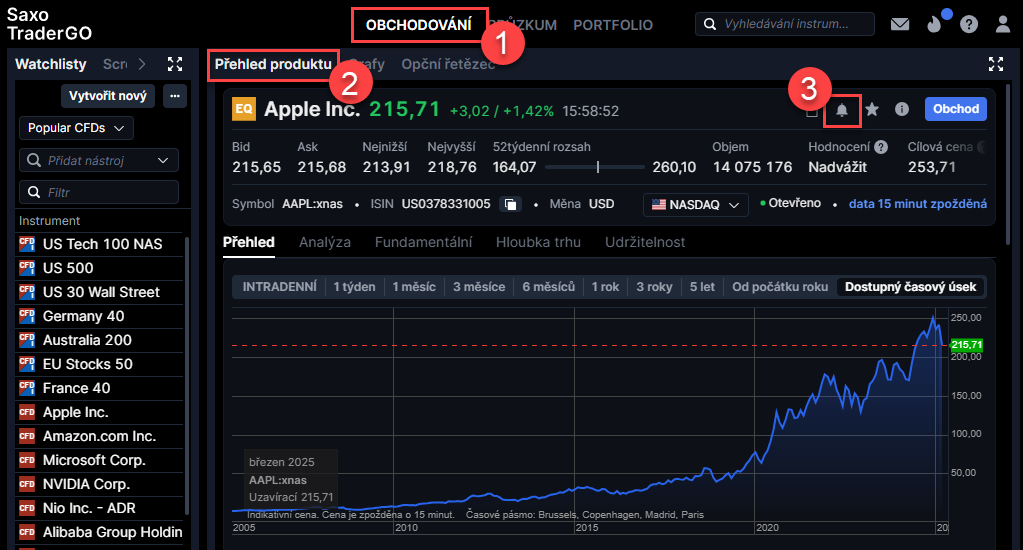The width and height of the screenshot is (1023, 550).
Task: Click the CFD icon of France 40
Action: tap(27, 388)
